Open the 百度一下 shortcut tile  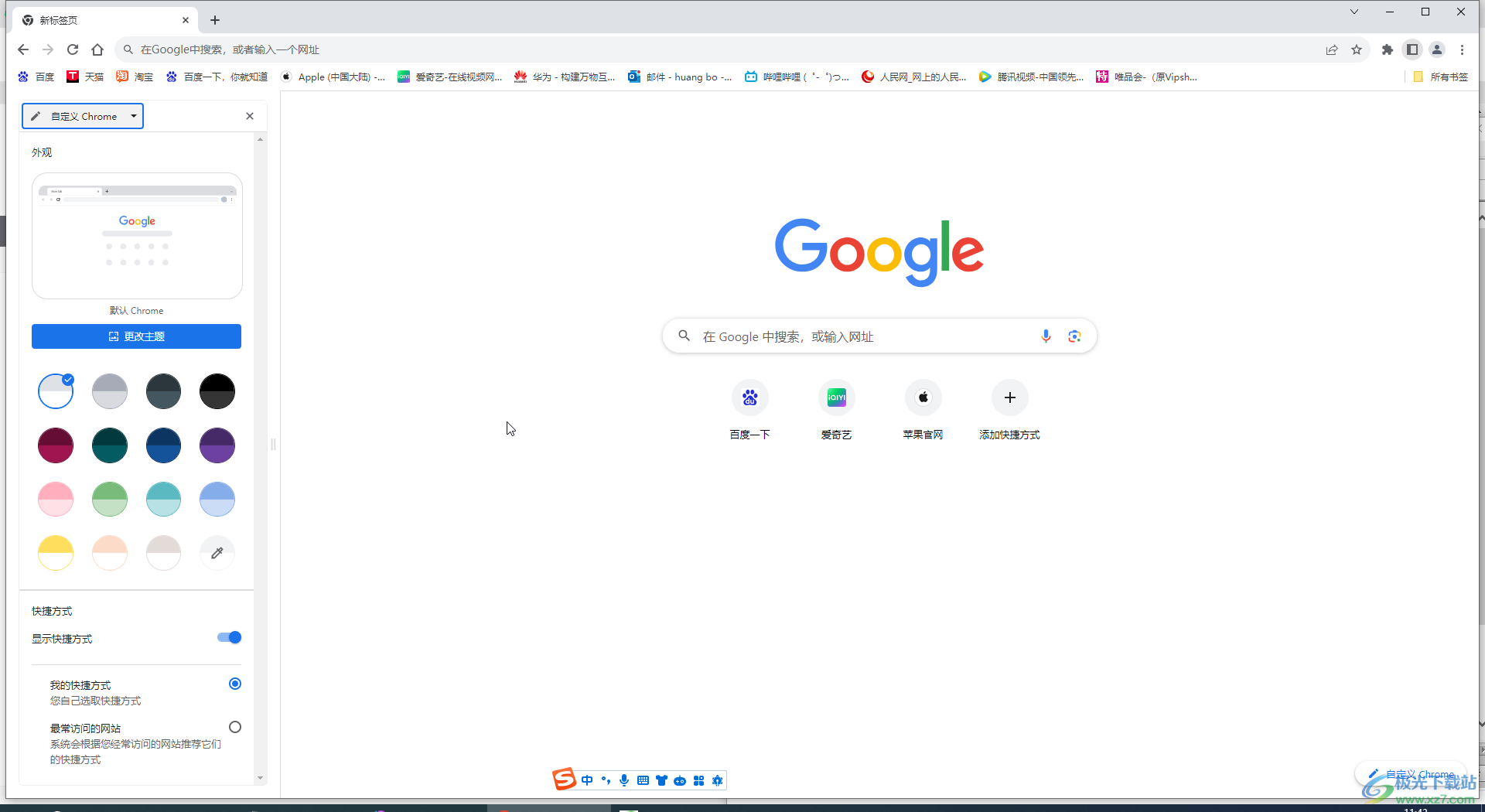coord(749,411)
